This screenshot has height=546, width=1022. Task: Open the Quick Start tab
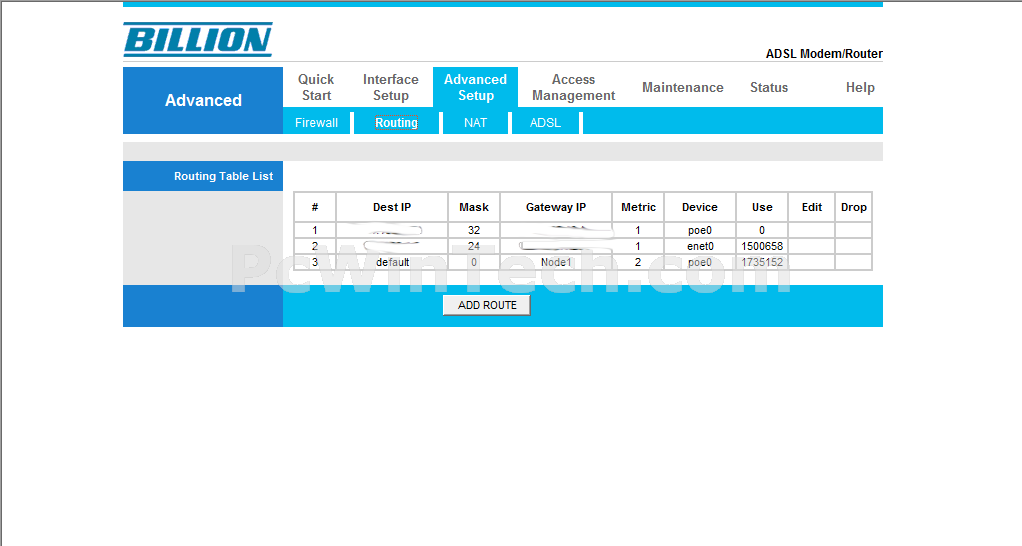316,87
